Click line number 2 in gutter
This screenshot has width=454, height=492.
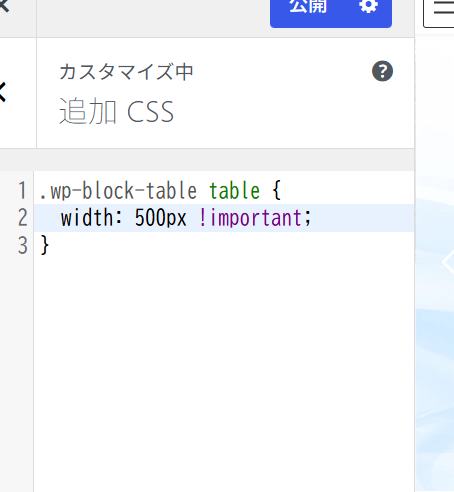pos(23,218)
